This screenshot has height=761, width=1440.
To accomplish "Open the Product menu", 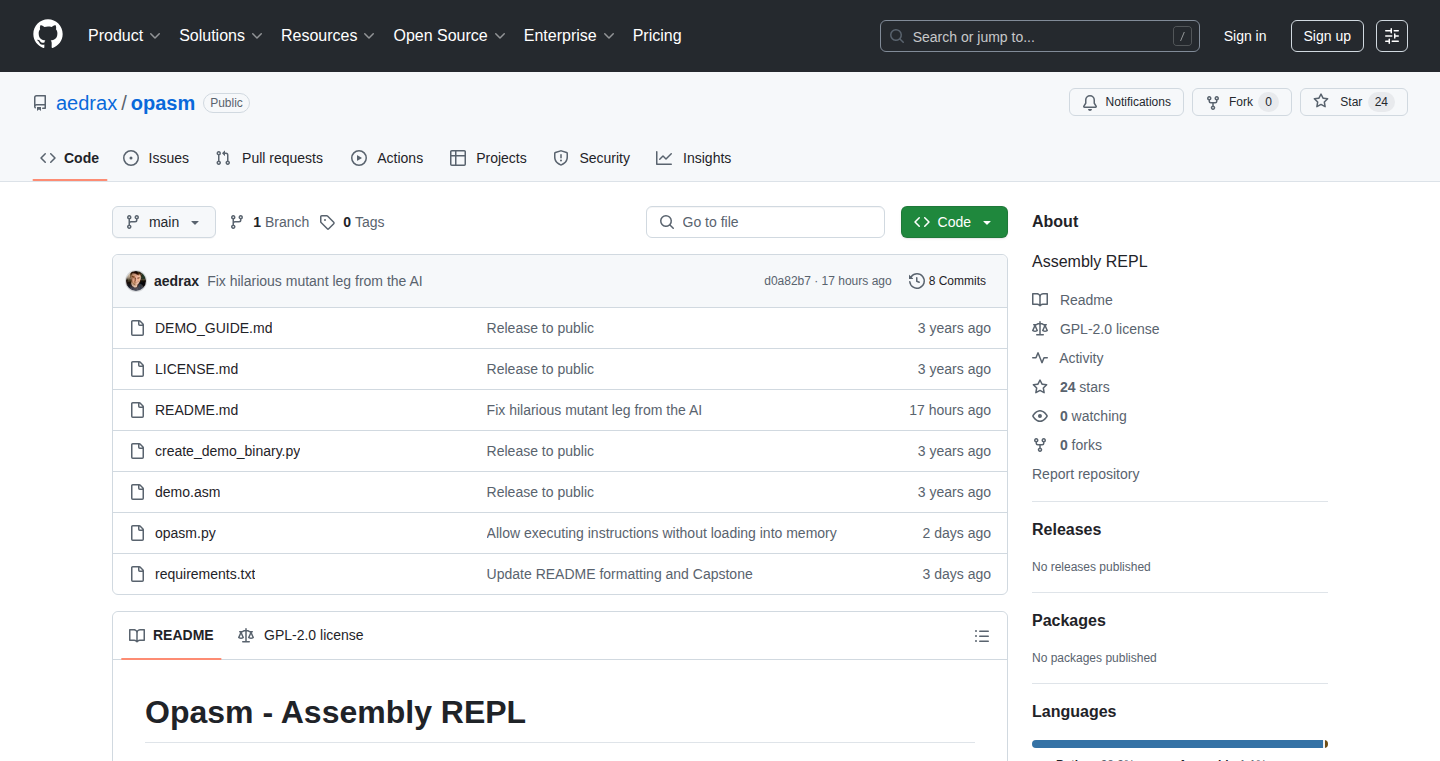I will [x=124, y=35].
